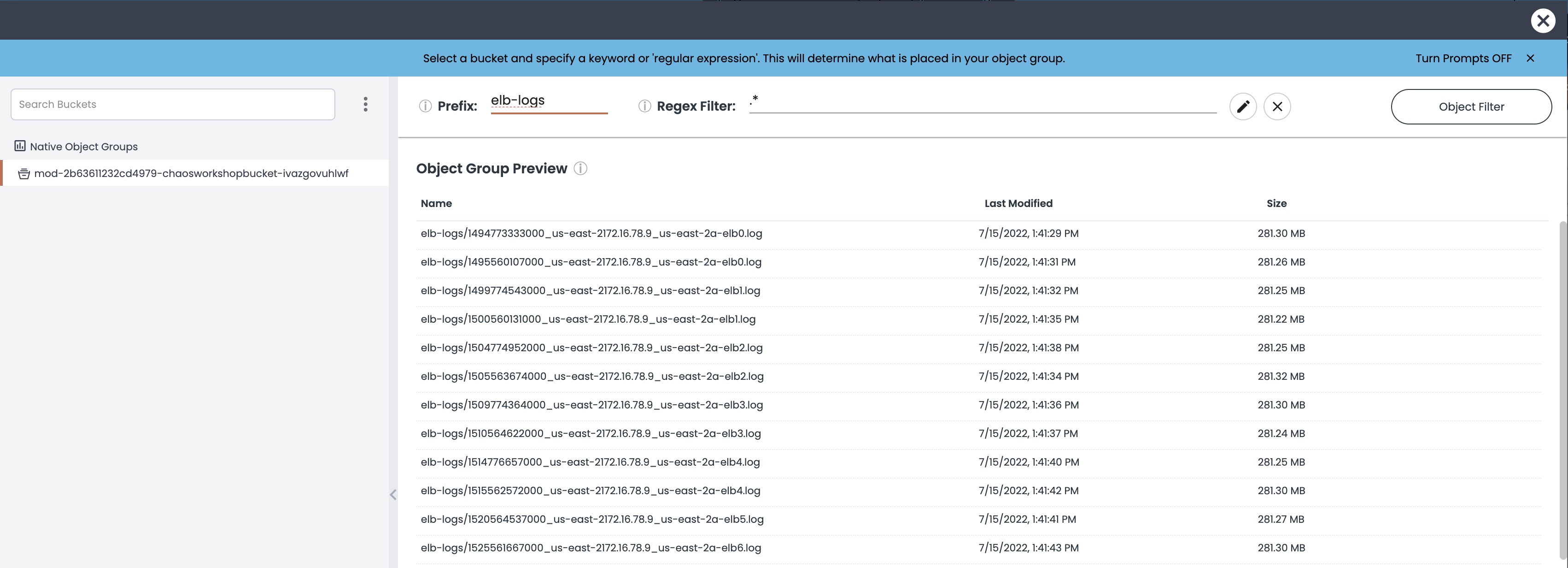Clear the regex filter with X icon
Image resolution: width=1568 pixels, height=568 pixels.
pos(1277,106)
